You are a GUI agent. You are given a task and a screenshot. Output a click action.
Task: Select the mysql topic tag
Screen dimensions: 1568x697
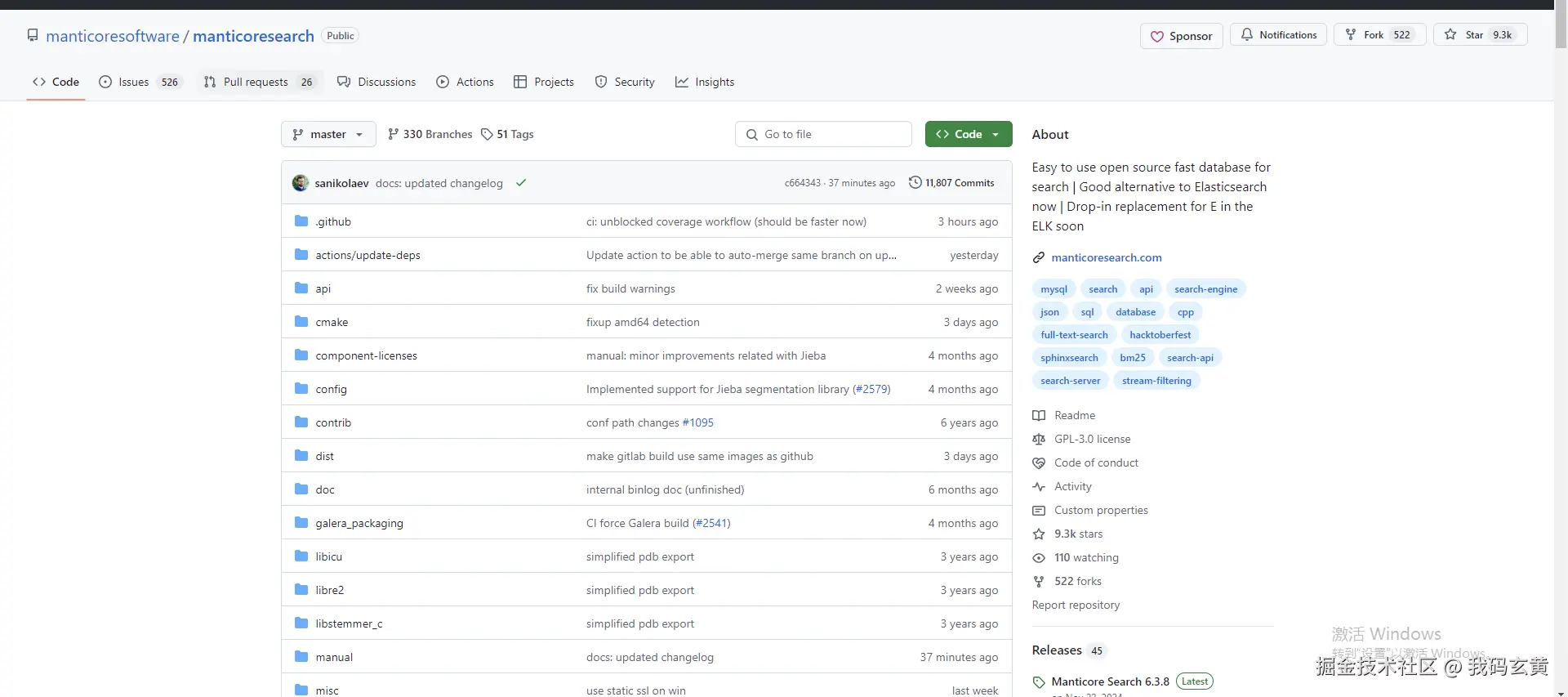[x=1053, y=289]
